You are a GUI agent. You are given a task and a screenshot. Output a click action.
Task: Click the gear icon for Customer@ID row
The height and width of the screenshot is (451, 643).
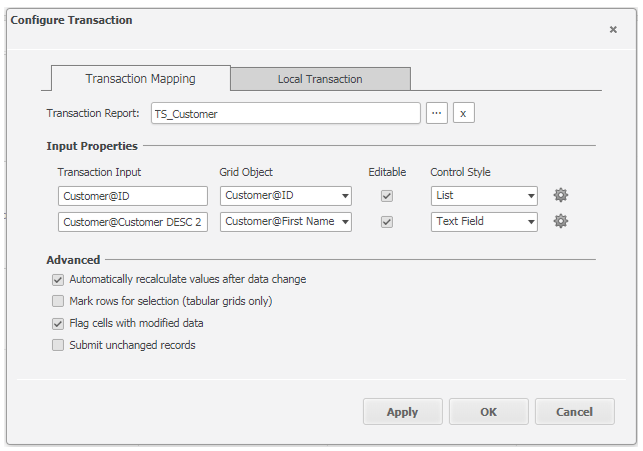(x=561, y=195)
